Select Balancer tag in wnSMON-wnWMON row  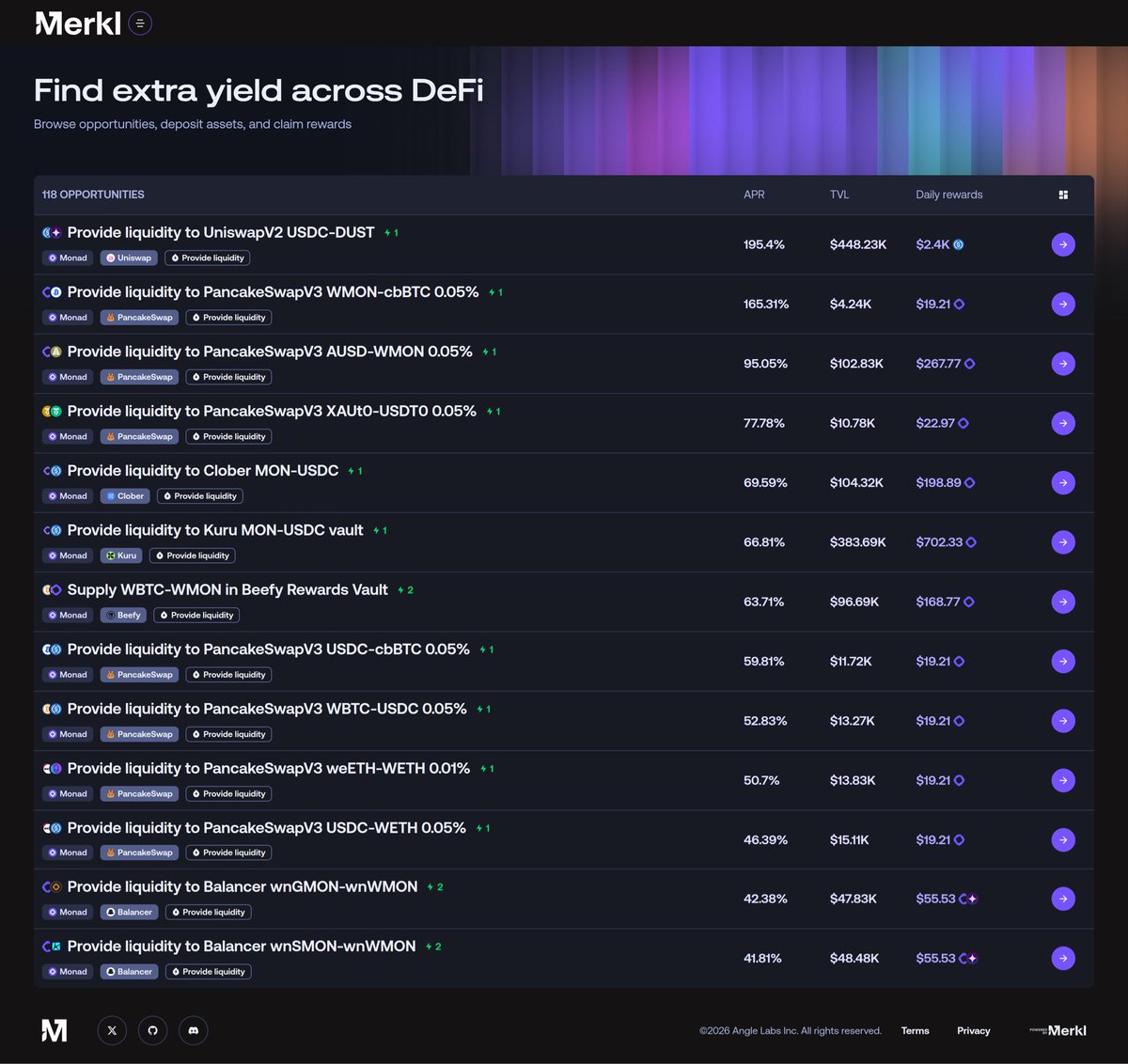[129, 972]
